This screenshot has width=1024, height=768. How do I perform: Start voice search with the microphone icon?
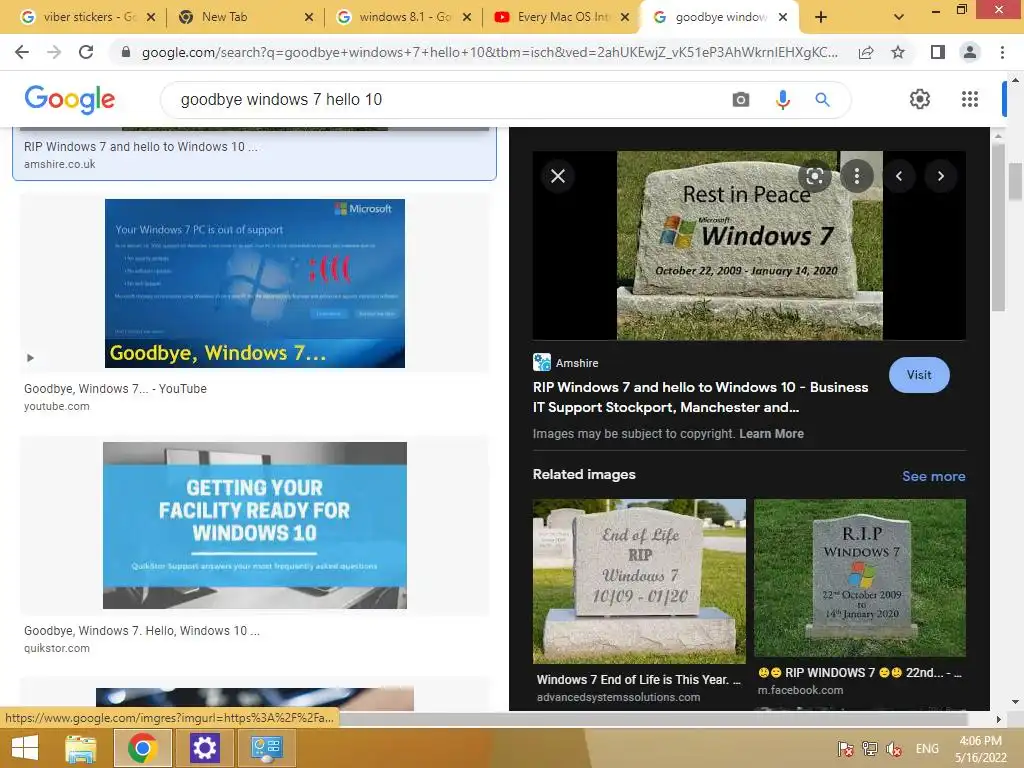pyautogui.click(x=782, y=99)
